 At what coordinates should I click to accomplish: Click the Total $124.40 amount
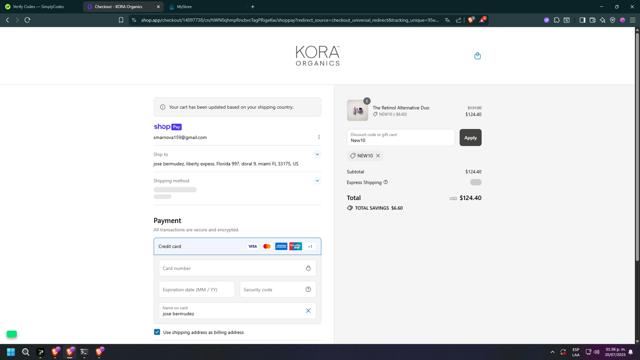[470, 198]
